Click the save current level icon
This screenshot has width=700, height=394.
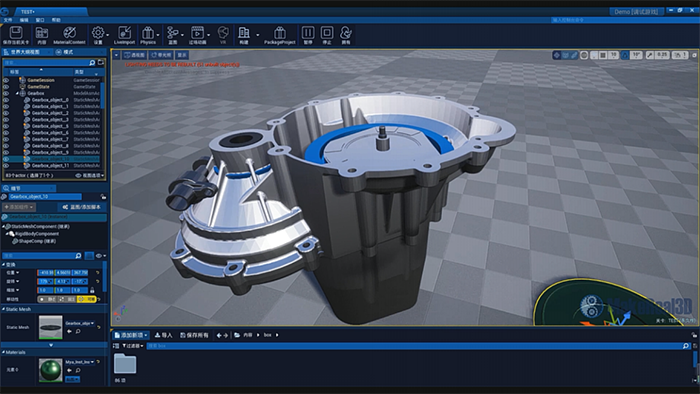click(16, 33)
